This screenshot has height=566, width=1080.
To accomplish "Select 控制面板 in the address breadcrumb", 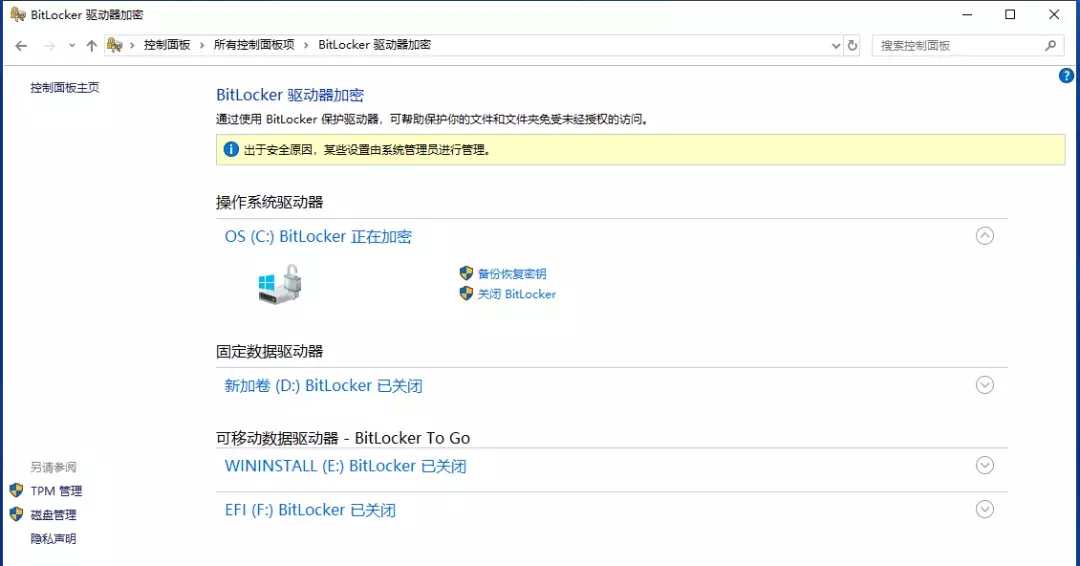I will [x=167, y=45].
